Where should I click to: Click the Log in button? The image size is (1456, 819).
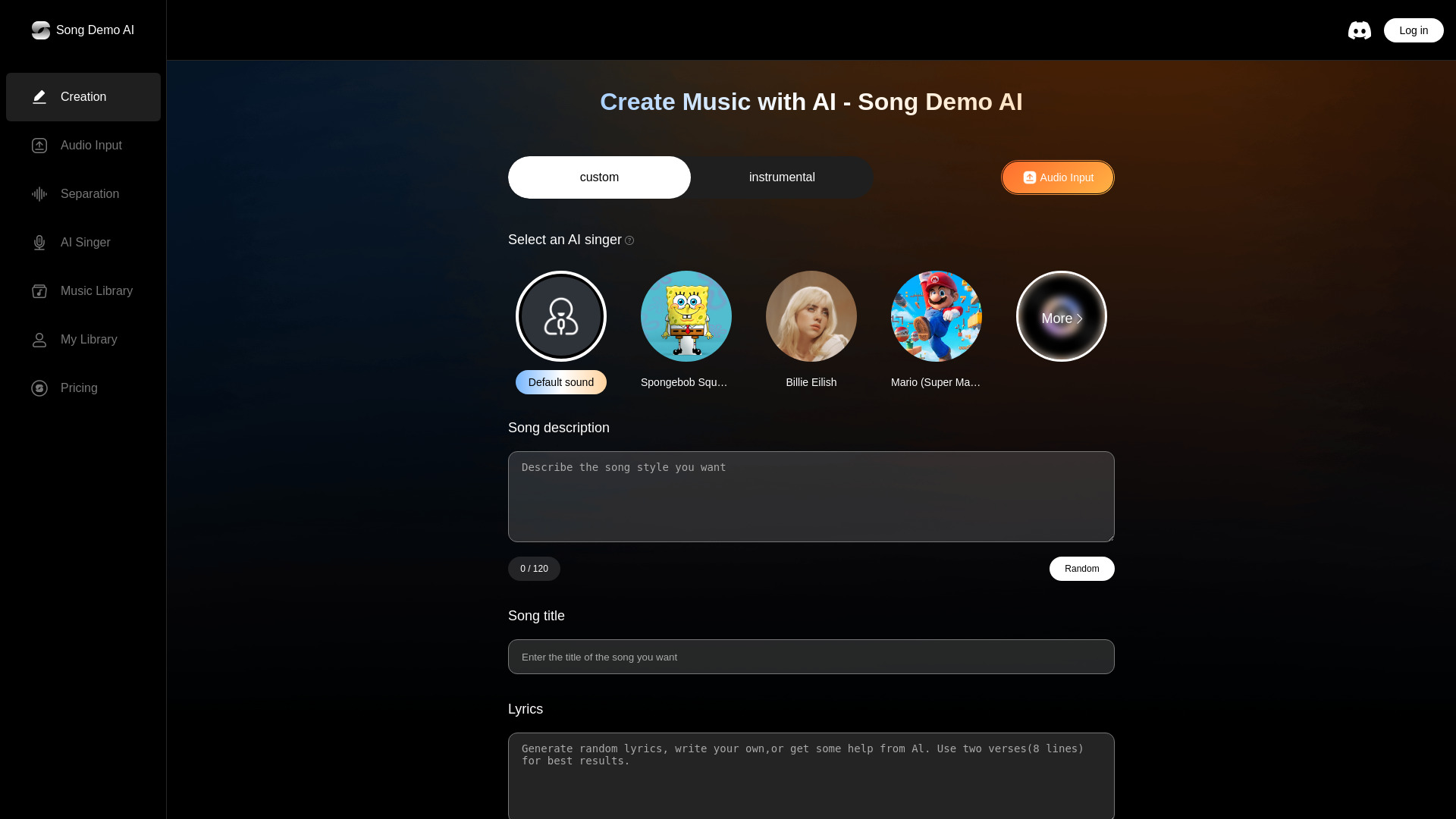click(x=1413, y=30)
